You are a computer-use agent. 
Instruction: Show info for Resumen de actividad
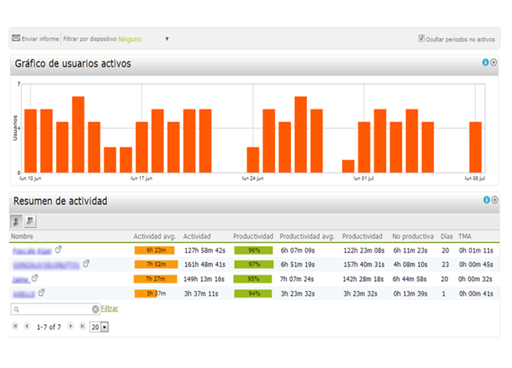[x=486, y=200]
